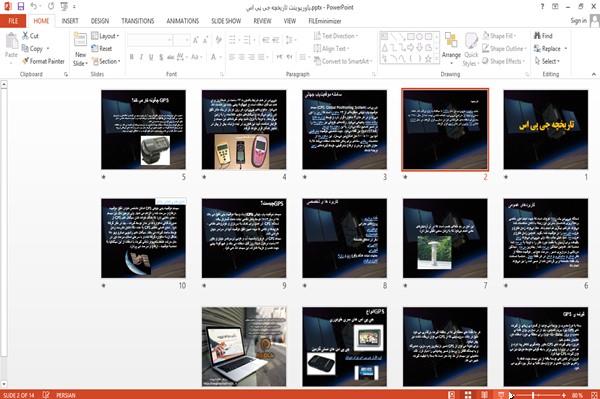The image size is (600, 399).
Task: Open the Shape Fill dropdown
Action: [x=499, y=36]
